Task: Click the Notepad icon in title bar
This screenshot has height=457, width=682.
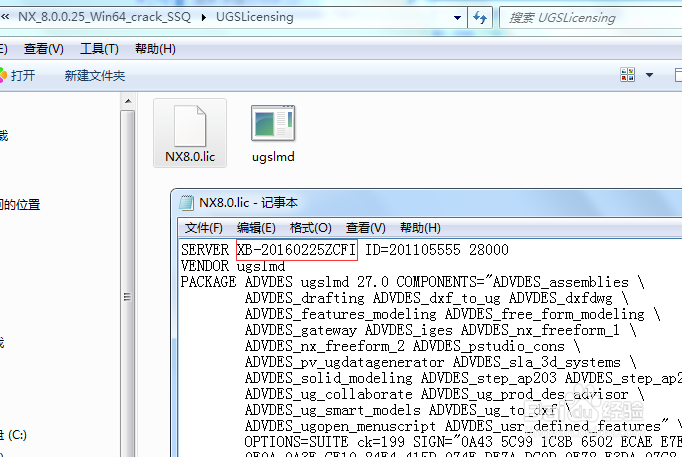Action: [x=187, y=203]
